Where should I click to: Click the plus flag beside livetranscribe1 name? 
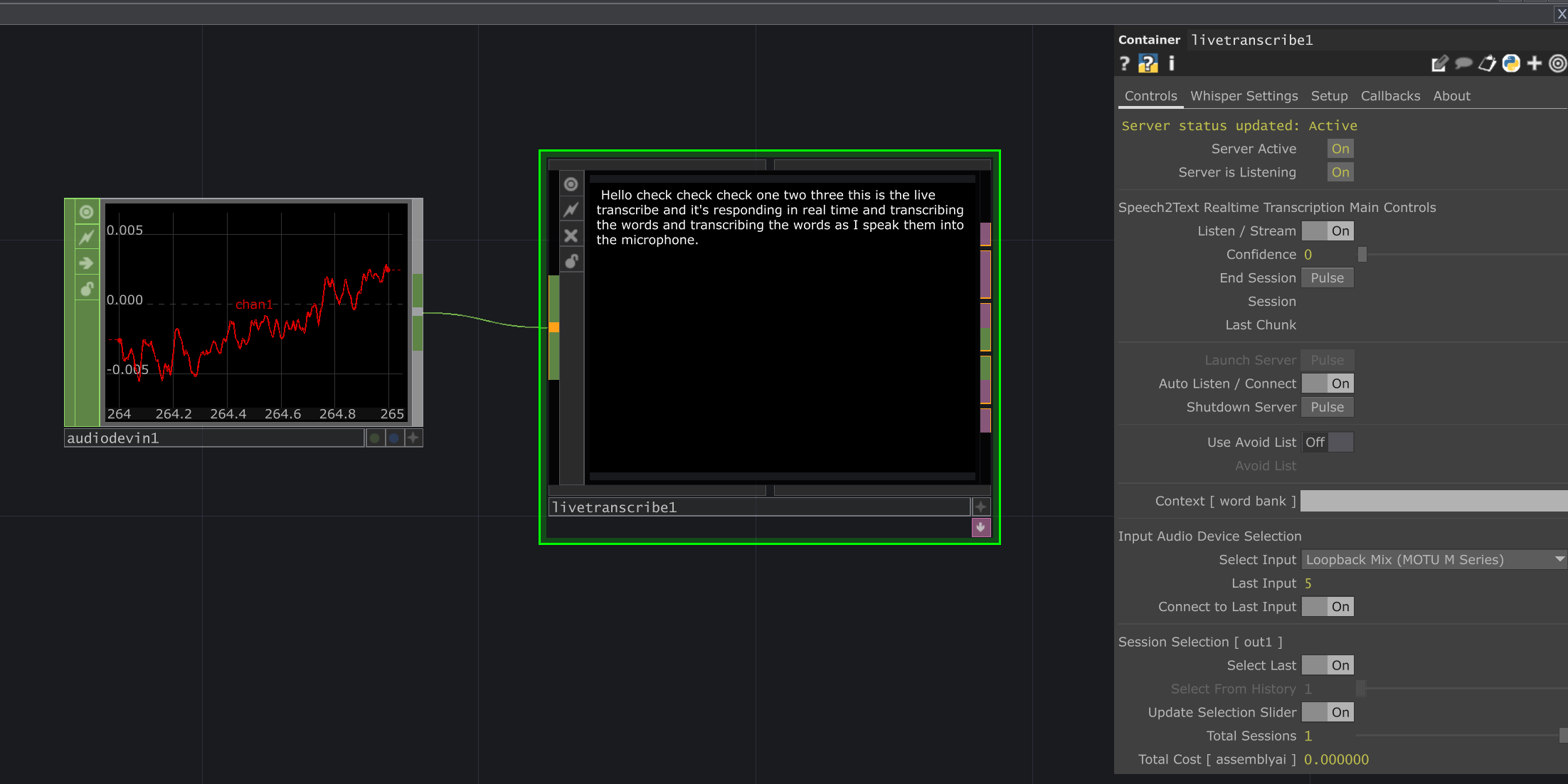[x=981, y=507]
